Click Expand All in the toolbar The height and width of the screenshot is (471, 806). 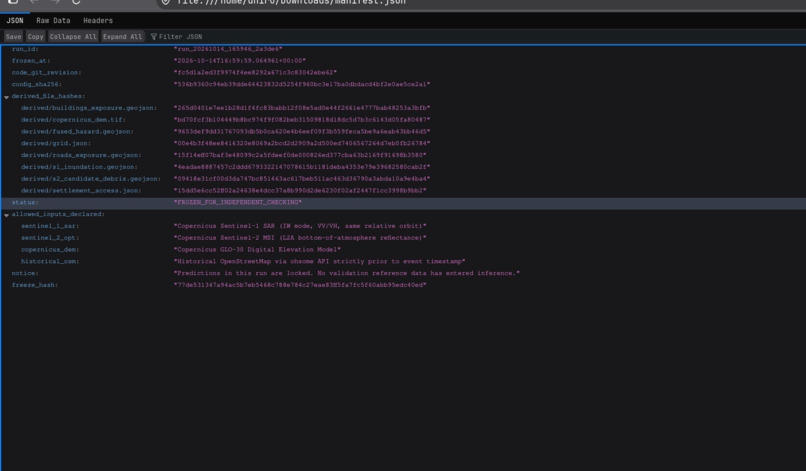(x=122, y=37)
